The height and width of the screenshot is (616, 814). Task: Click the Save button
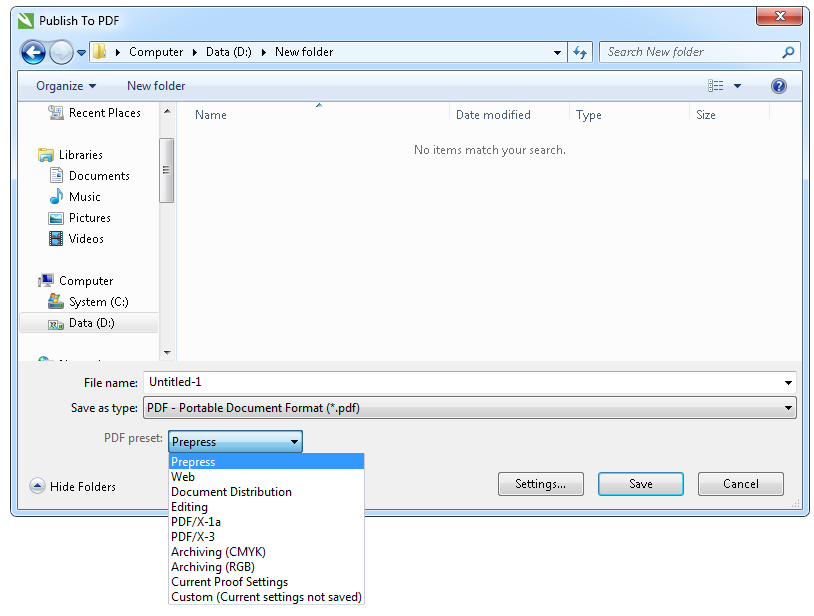click(x=641, y=484)
